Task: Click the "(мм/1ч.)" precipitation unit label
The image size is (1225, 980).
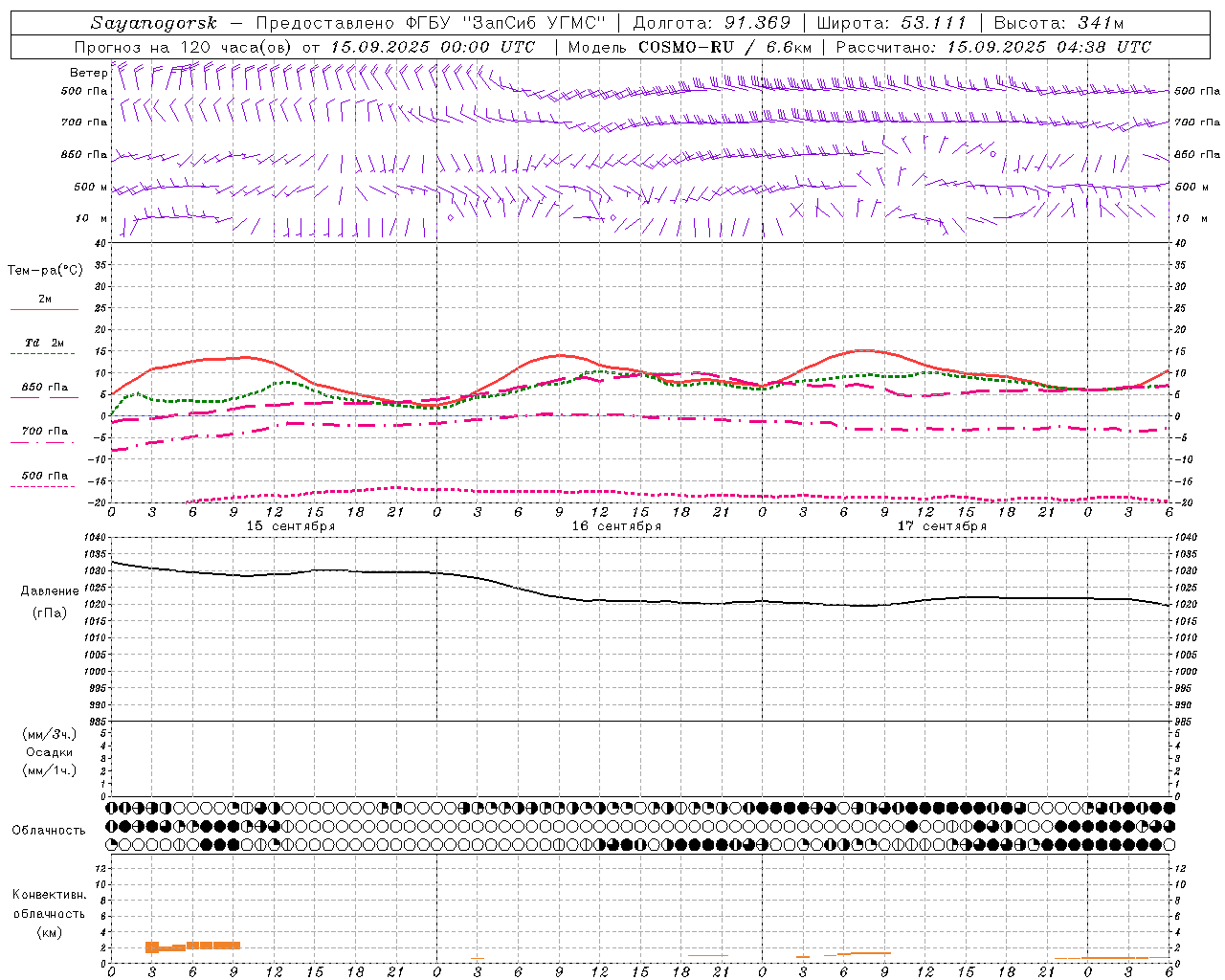Action: pos(49,770)
